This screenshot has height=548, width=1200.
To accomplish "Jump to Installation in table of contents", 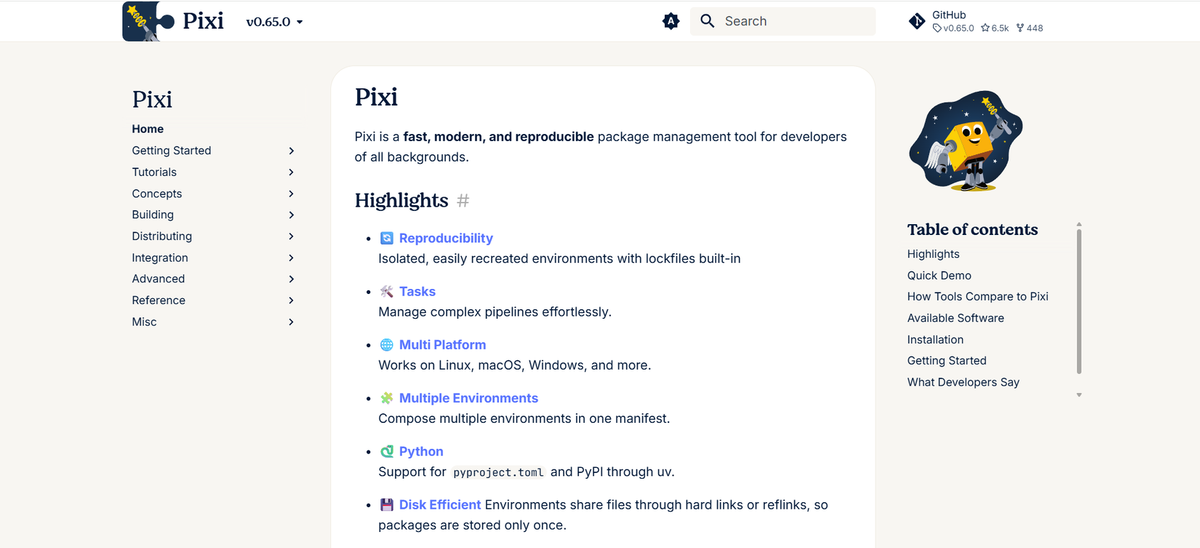I will point(935,340).
